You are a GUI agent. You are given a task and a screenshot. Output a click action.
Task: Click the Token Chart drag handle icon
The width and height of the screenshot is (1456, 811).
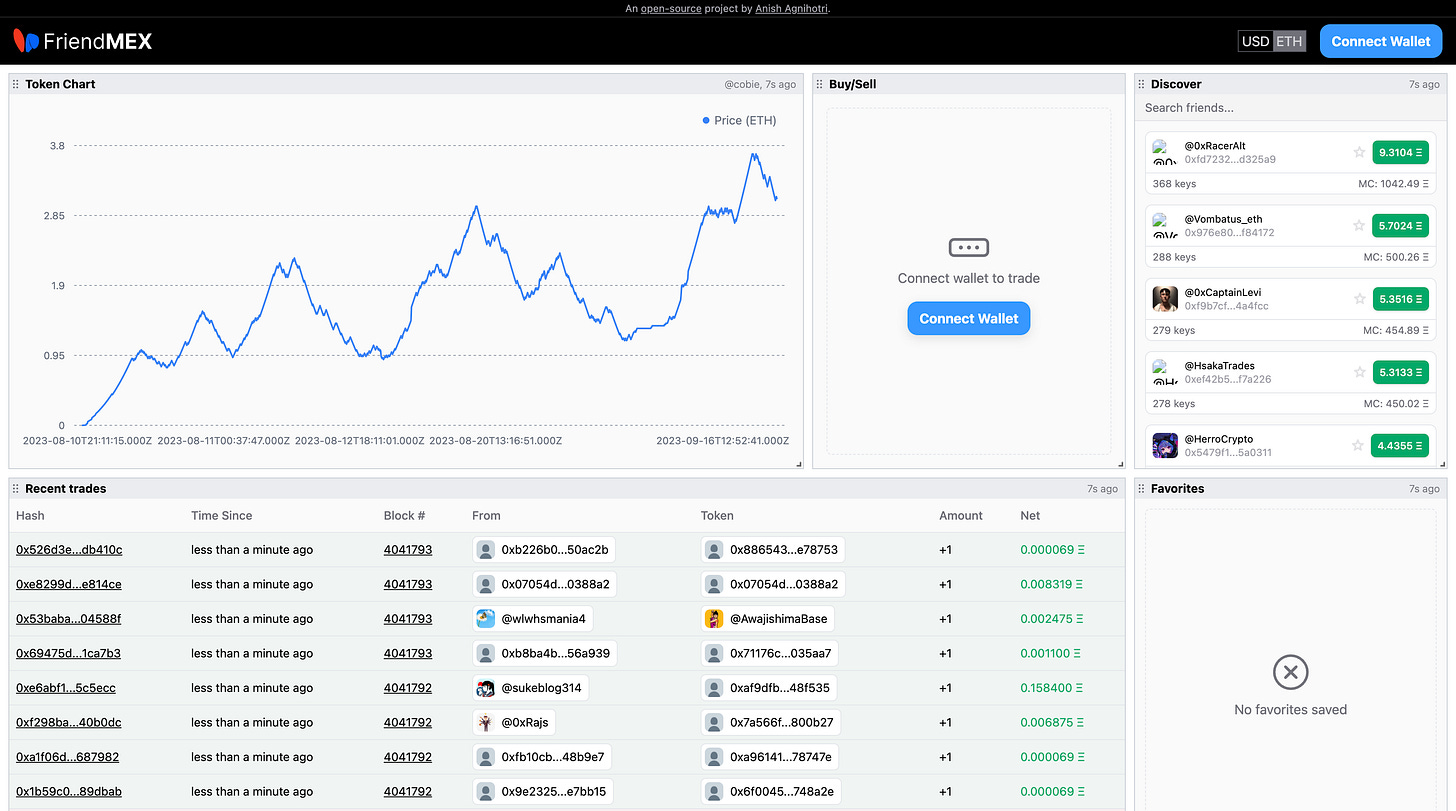click(x=16, y=84)
